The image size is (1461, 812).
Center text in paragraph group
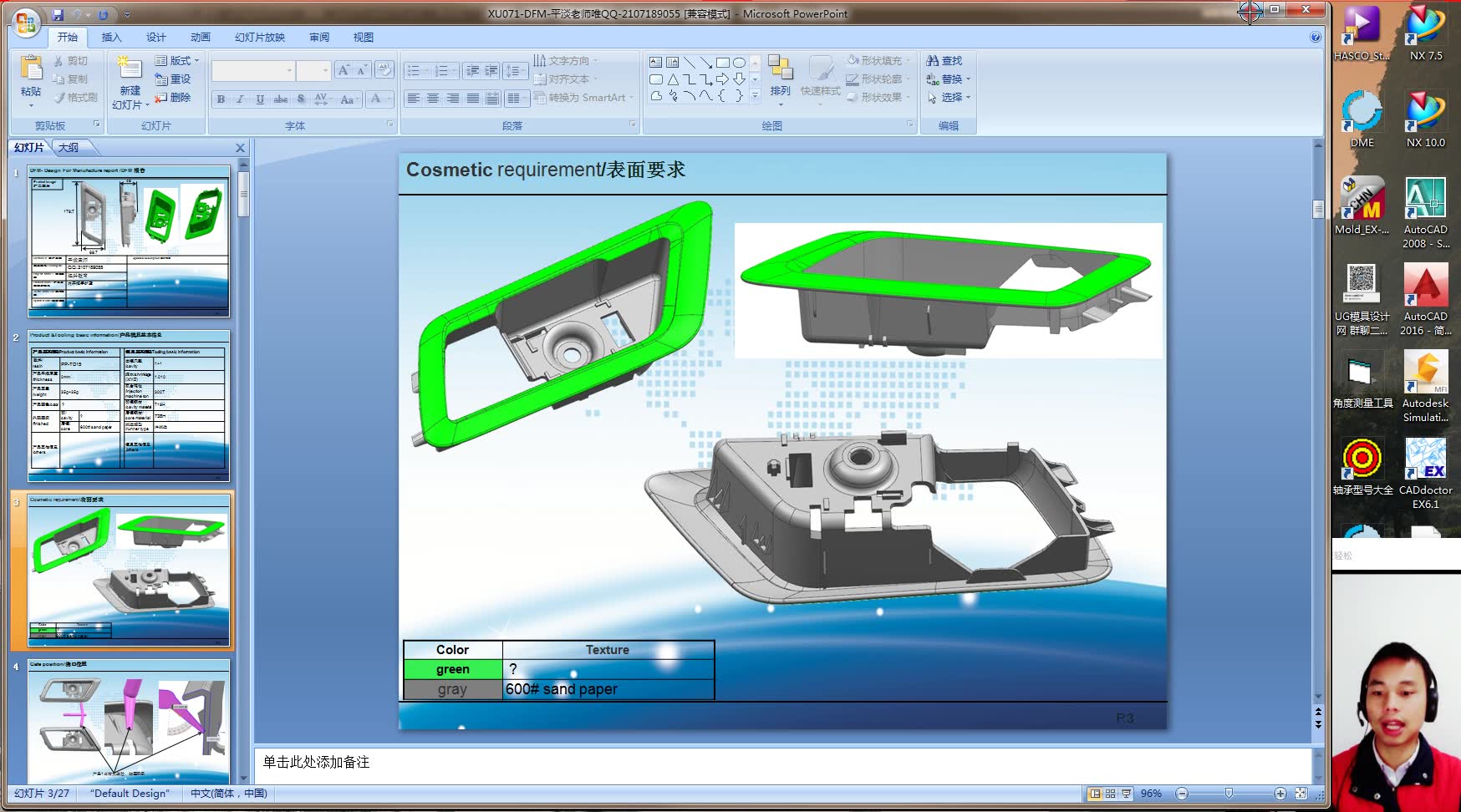[x=433, y=99]
